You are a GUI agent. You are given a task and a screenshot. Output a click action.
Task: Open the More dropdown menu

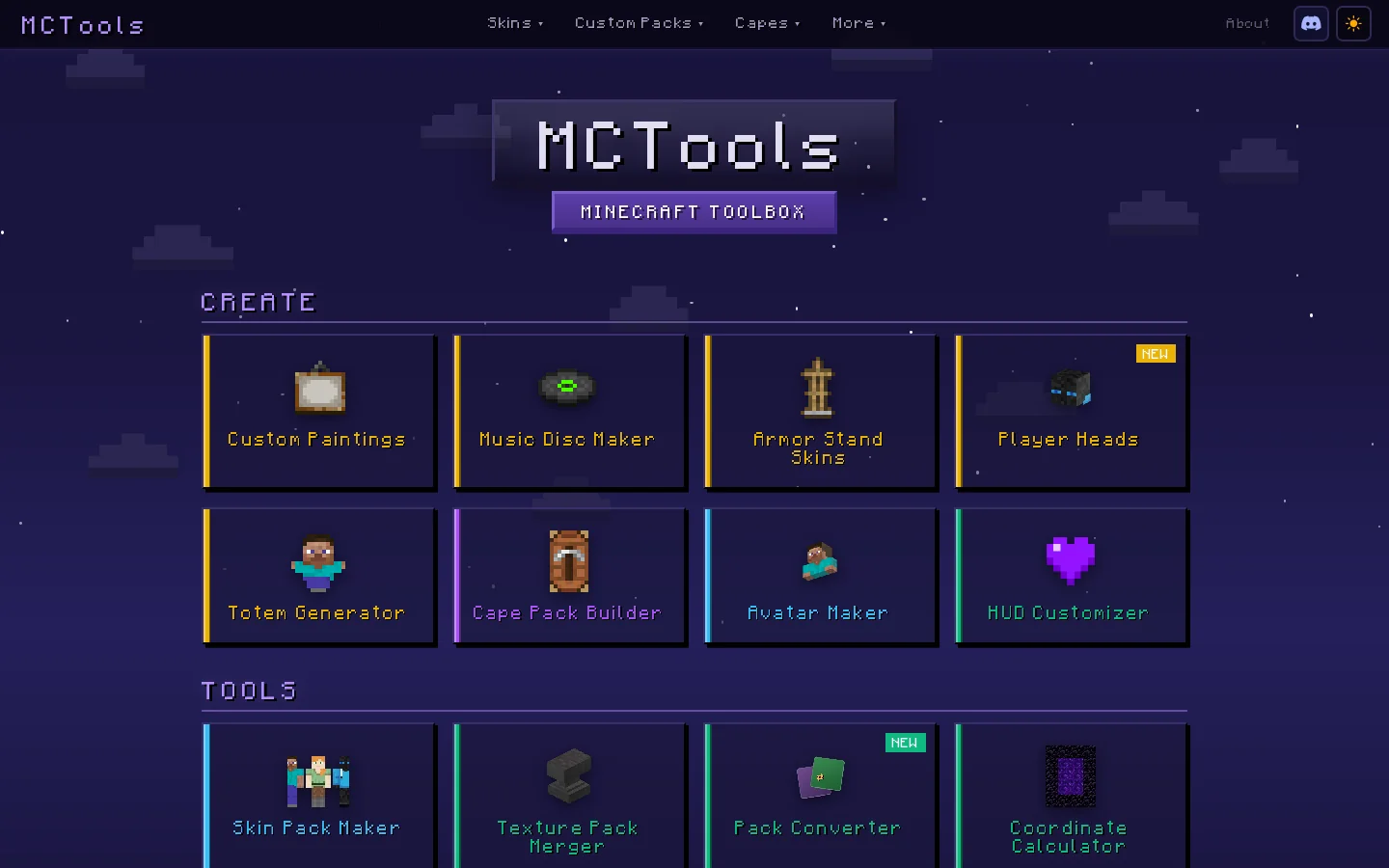858,23
